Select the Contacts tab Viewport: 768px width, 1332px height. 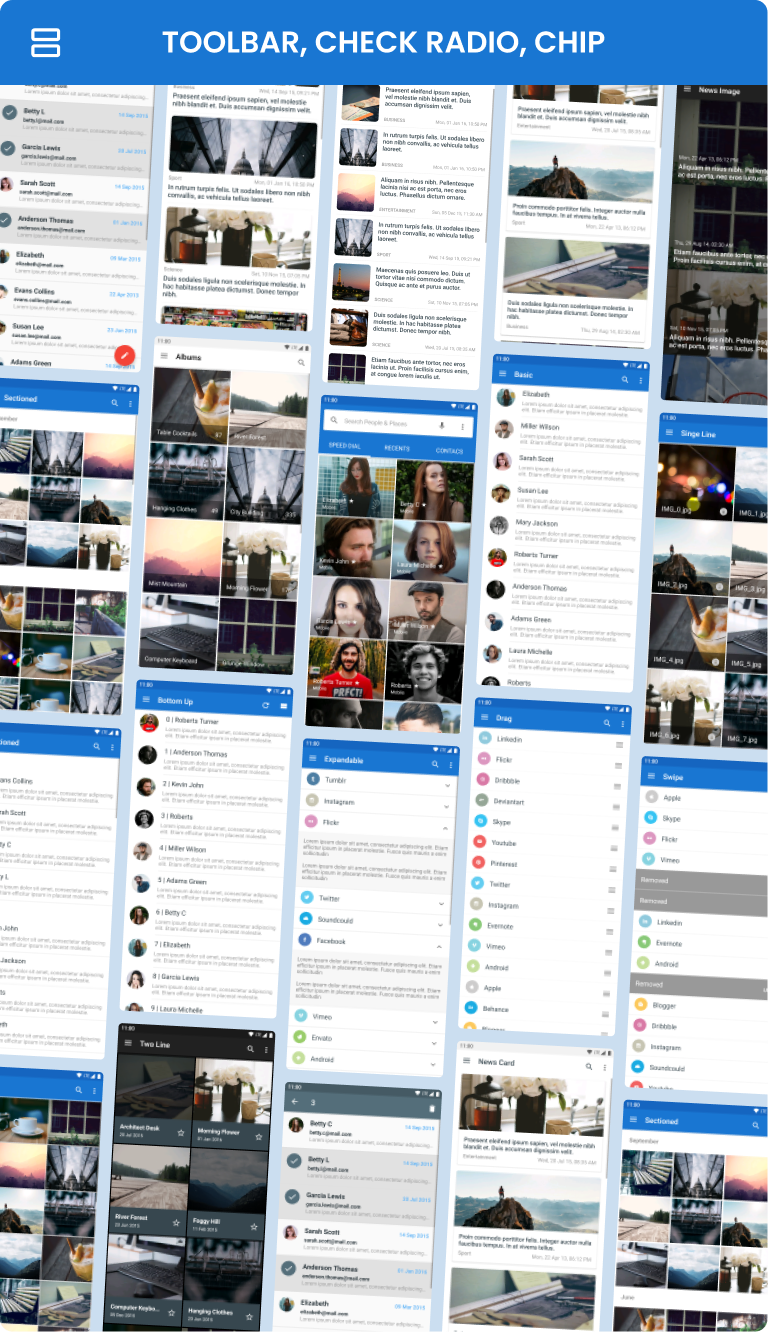point(449,451)
